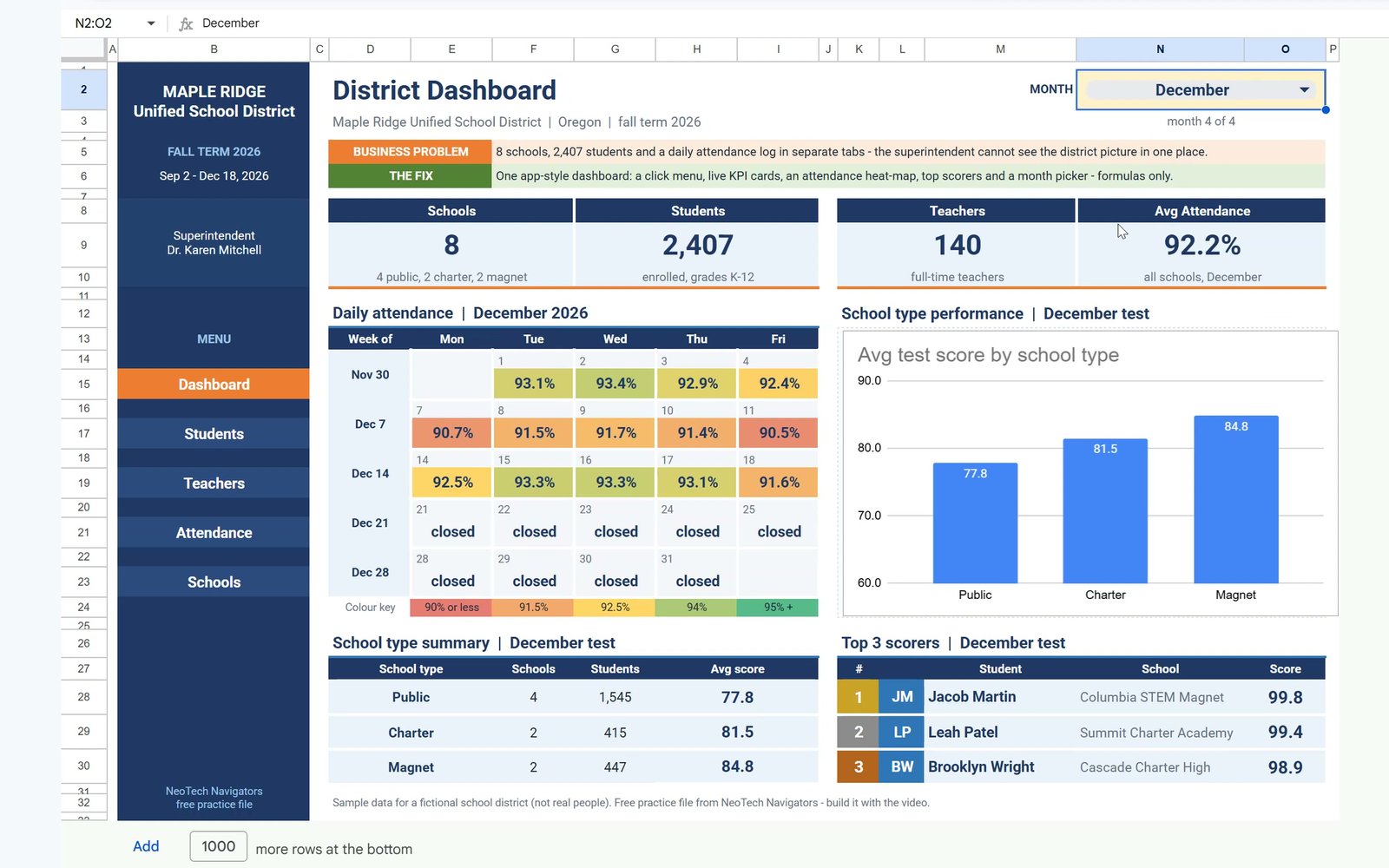Click the Public bar showing 77.8
Image resolution: width=1389 pixels, height=868 pixels.
pyautogui.click(x=975, y=523)
